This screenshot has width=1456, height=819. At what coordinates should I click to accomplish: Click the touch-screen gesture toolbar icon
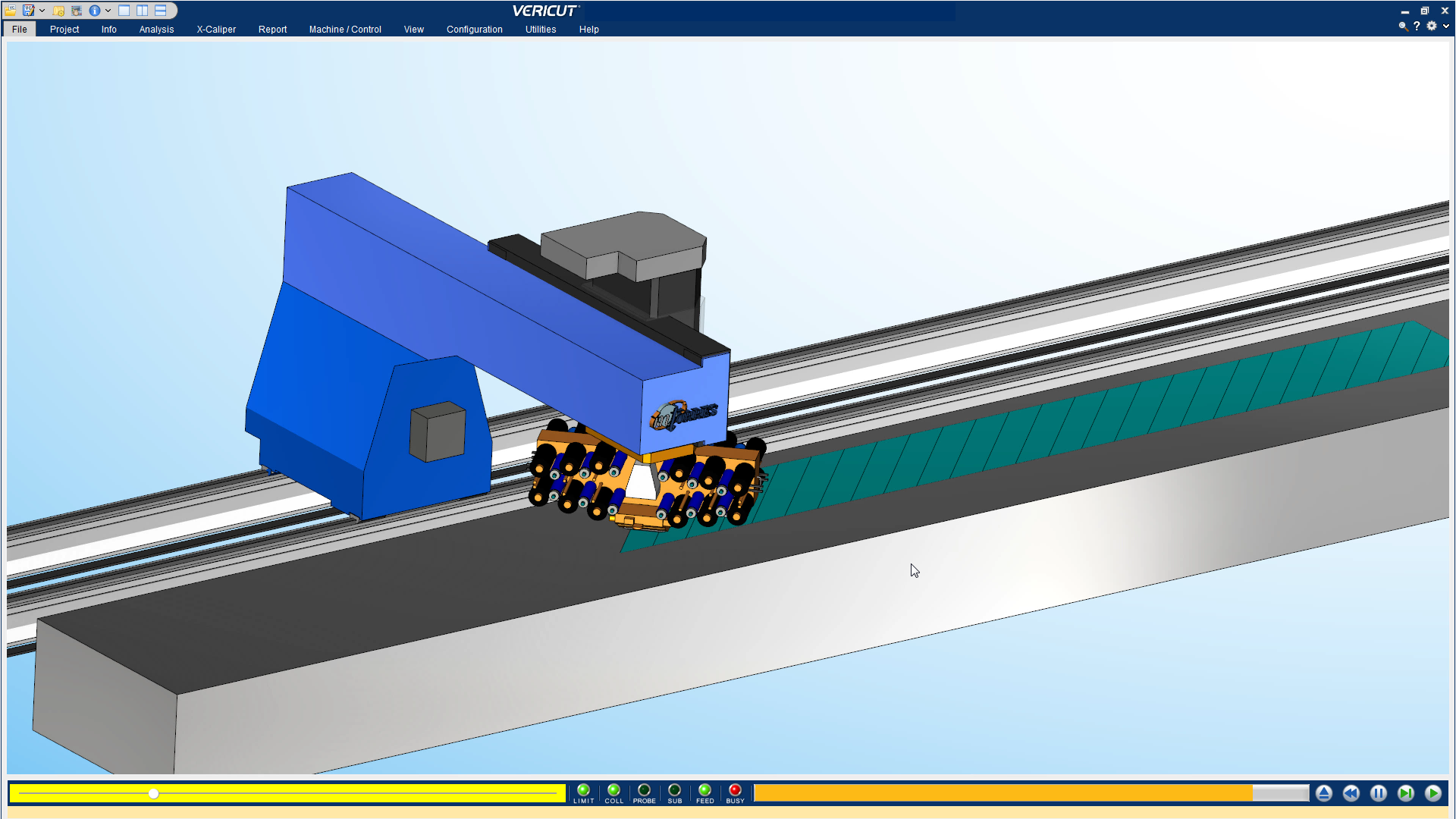click(77, 11)
